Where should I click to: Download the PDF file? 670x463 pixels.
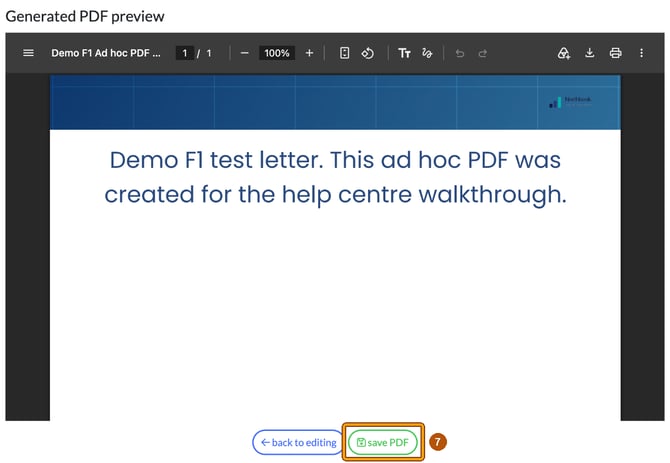coord(590,53)
